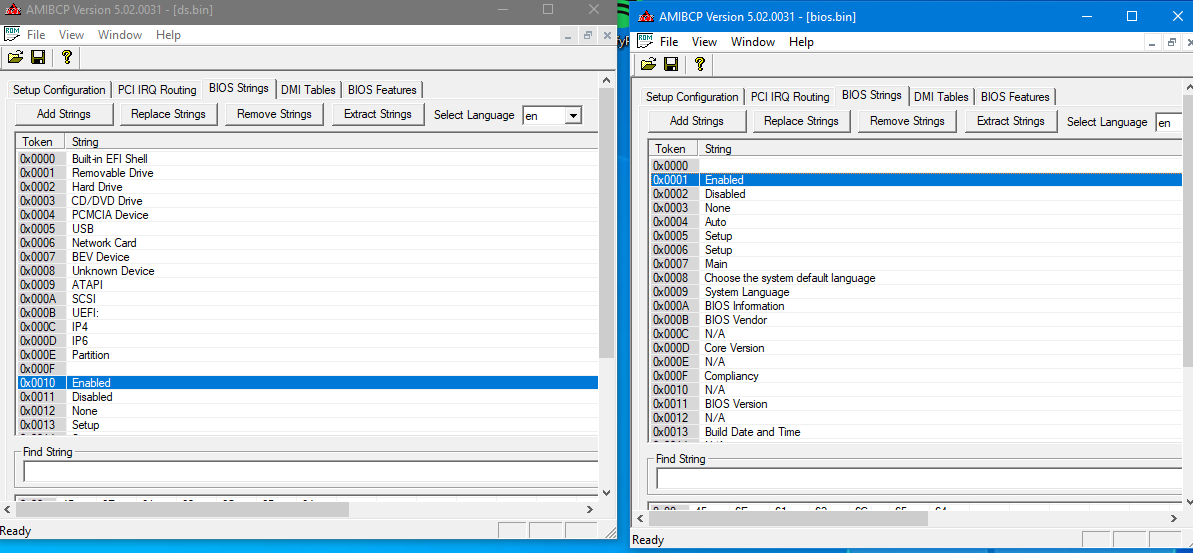Switch to BIOS Features tab in bios.bin window
The height and width of the screenshot is (553, 1193).
coord(1015,97)
